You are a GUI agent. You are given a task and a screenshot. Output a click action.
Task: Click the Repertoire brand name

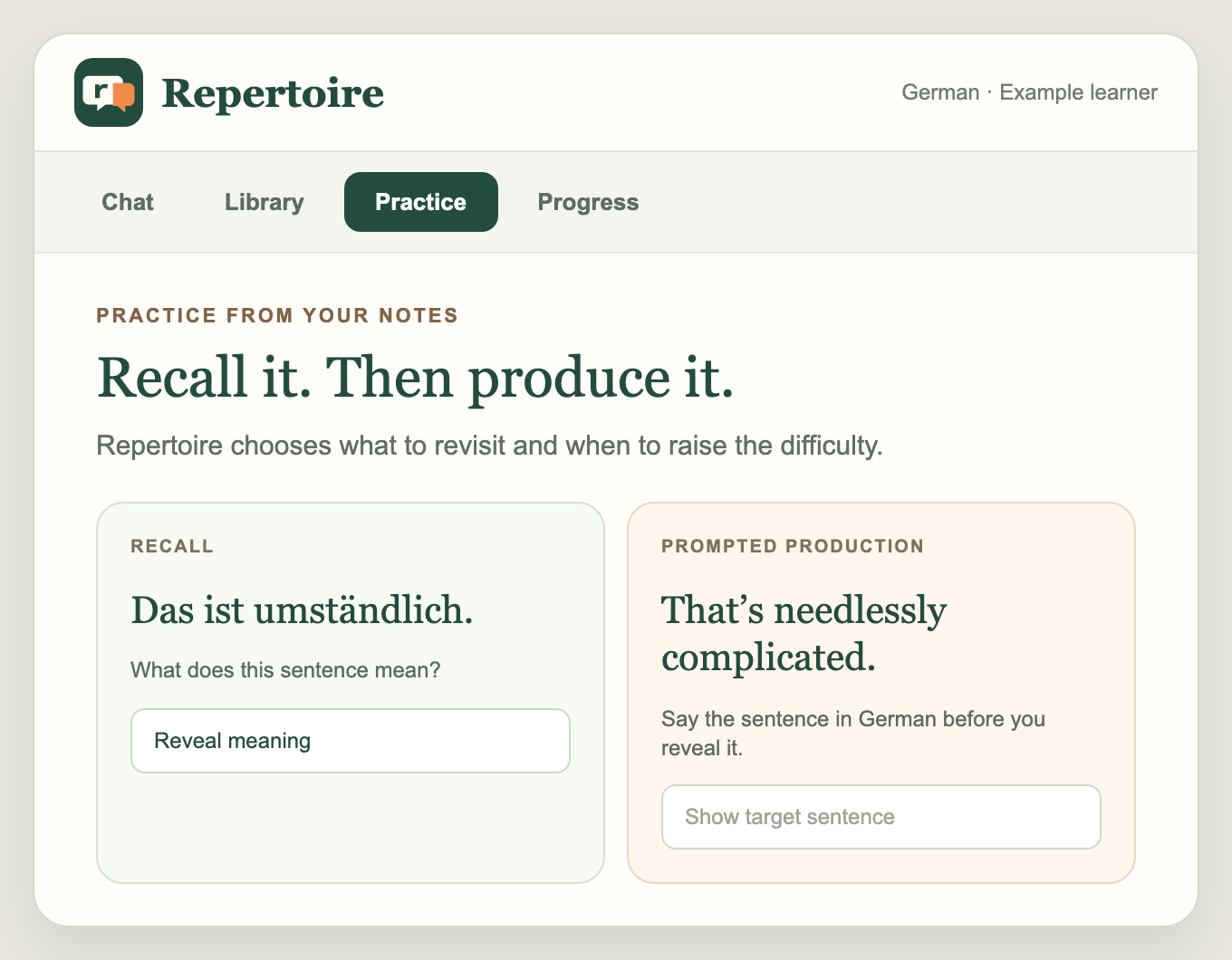coord(273,93)
